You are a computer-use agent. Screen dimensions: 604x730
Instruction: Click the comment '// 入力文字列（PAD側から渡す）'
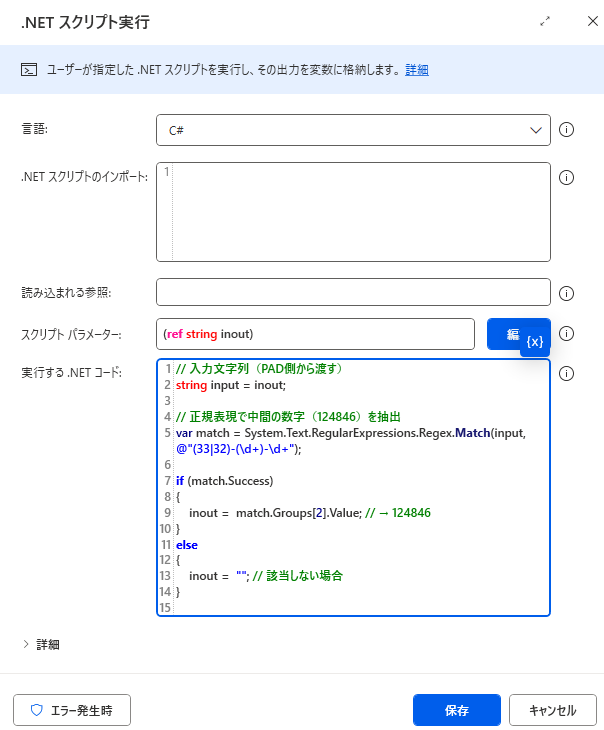(x=261, y=369)
